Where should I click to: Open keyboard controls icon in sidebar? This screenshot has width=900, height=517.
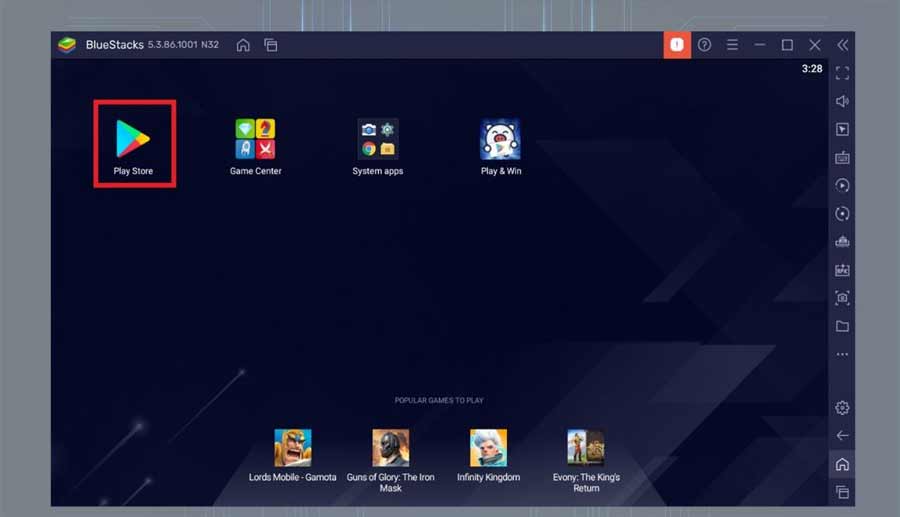tap(842, 157)
